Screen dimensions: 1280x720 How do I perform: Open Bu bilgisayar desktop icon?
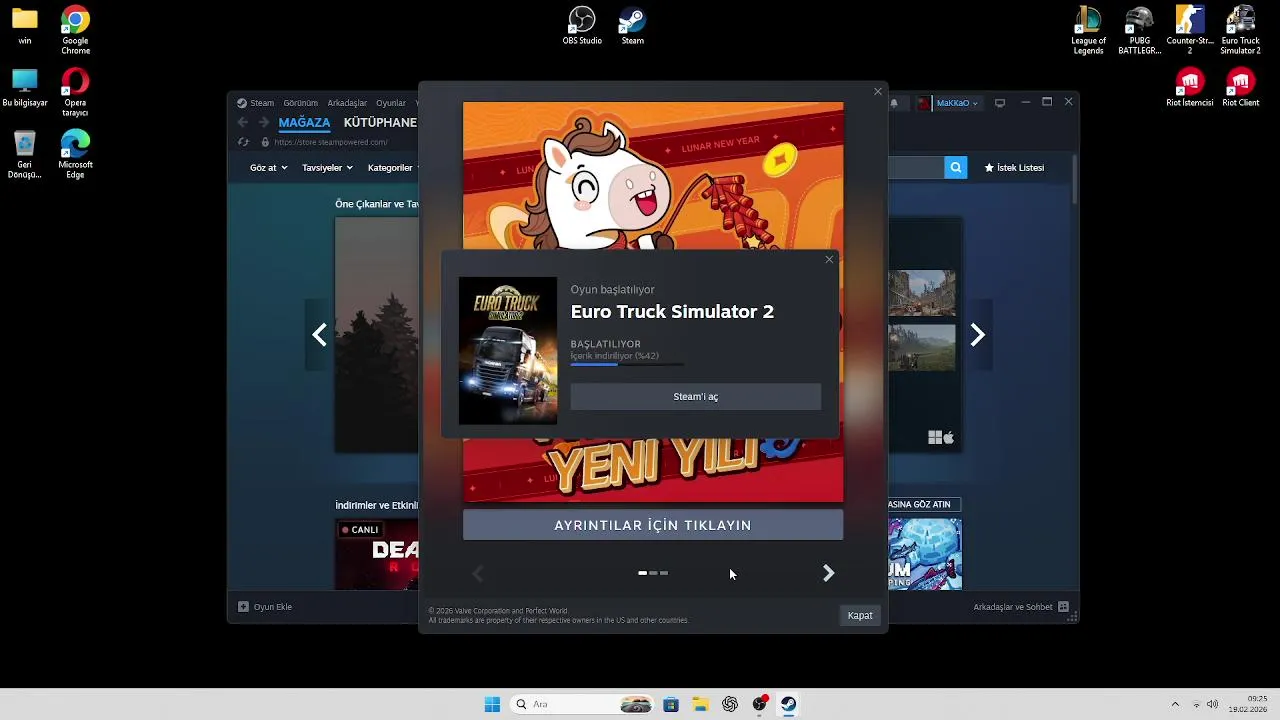tap(24, 88)
